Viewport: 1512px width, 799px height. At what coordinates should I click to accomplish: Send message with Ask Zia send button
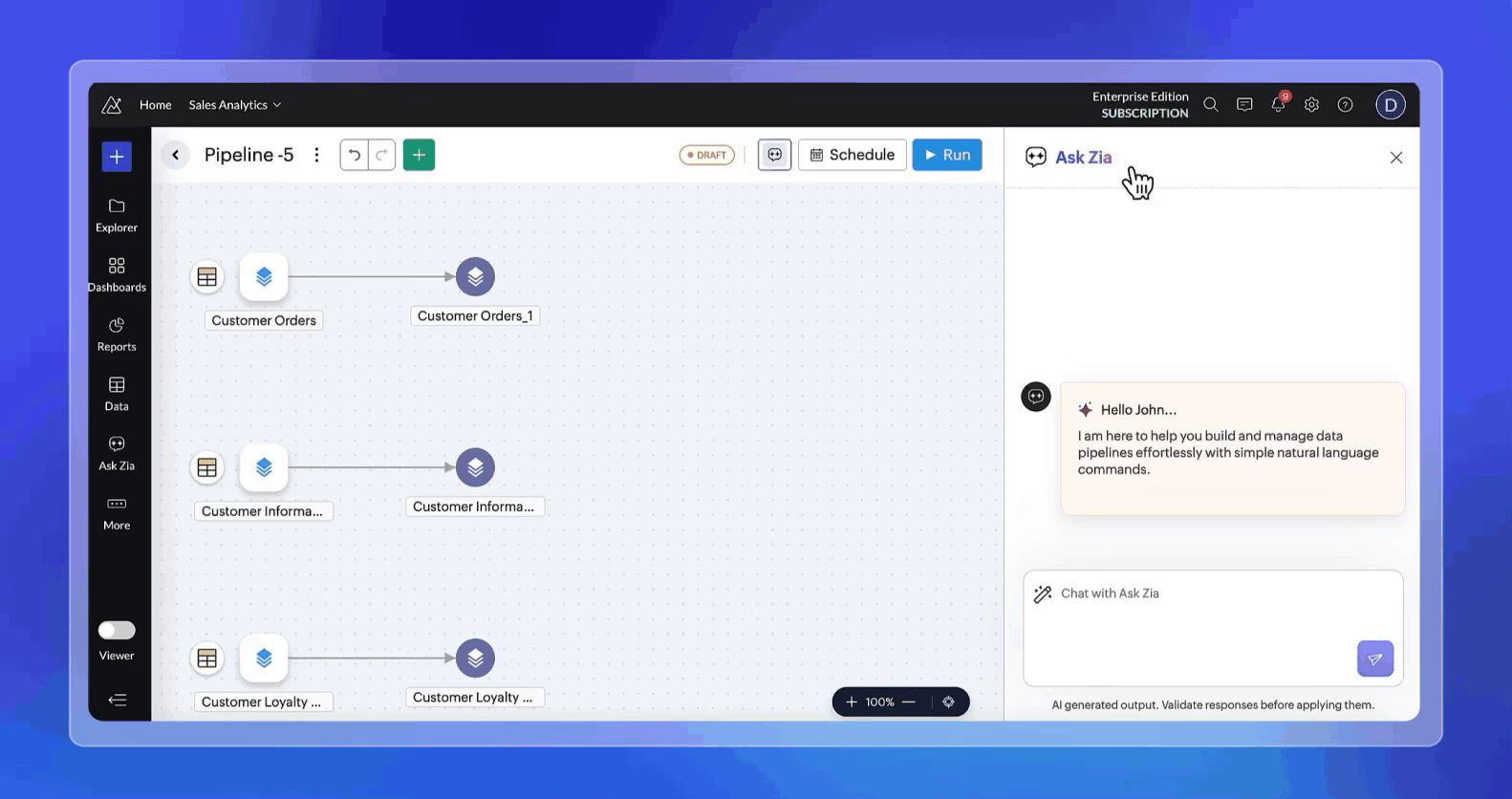(1374, 659)
